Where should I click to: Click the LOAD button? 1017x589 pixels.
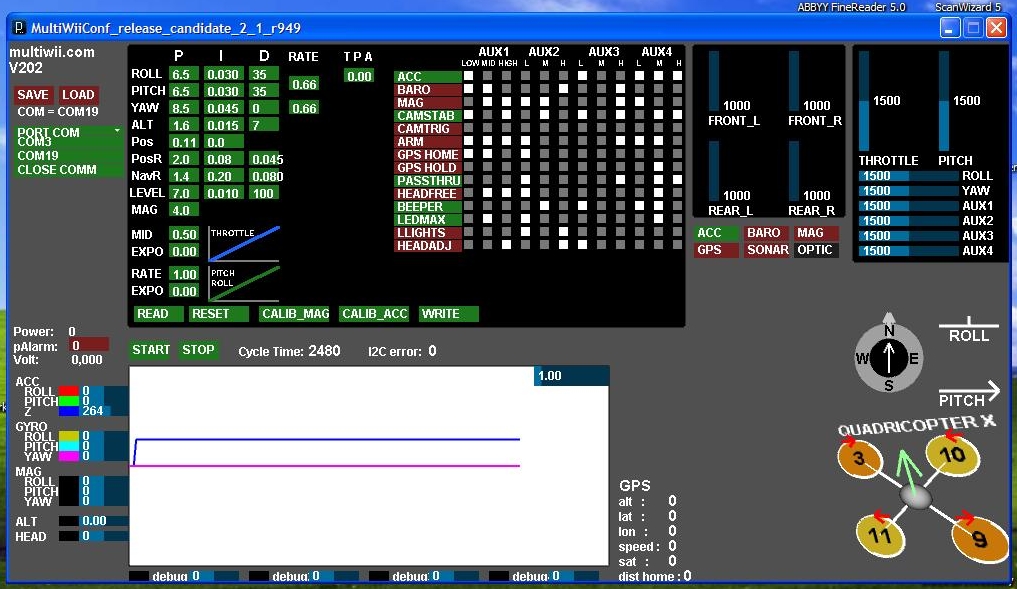point(78,95)
